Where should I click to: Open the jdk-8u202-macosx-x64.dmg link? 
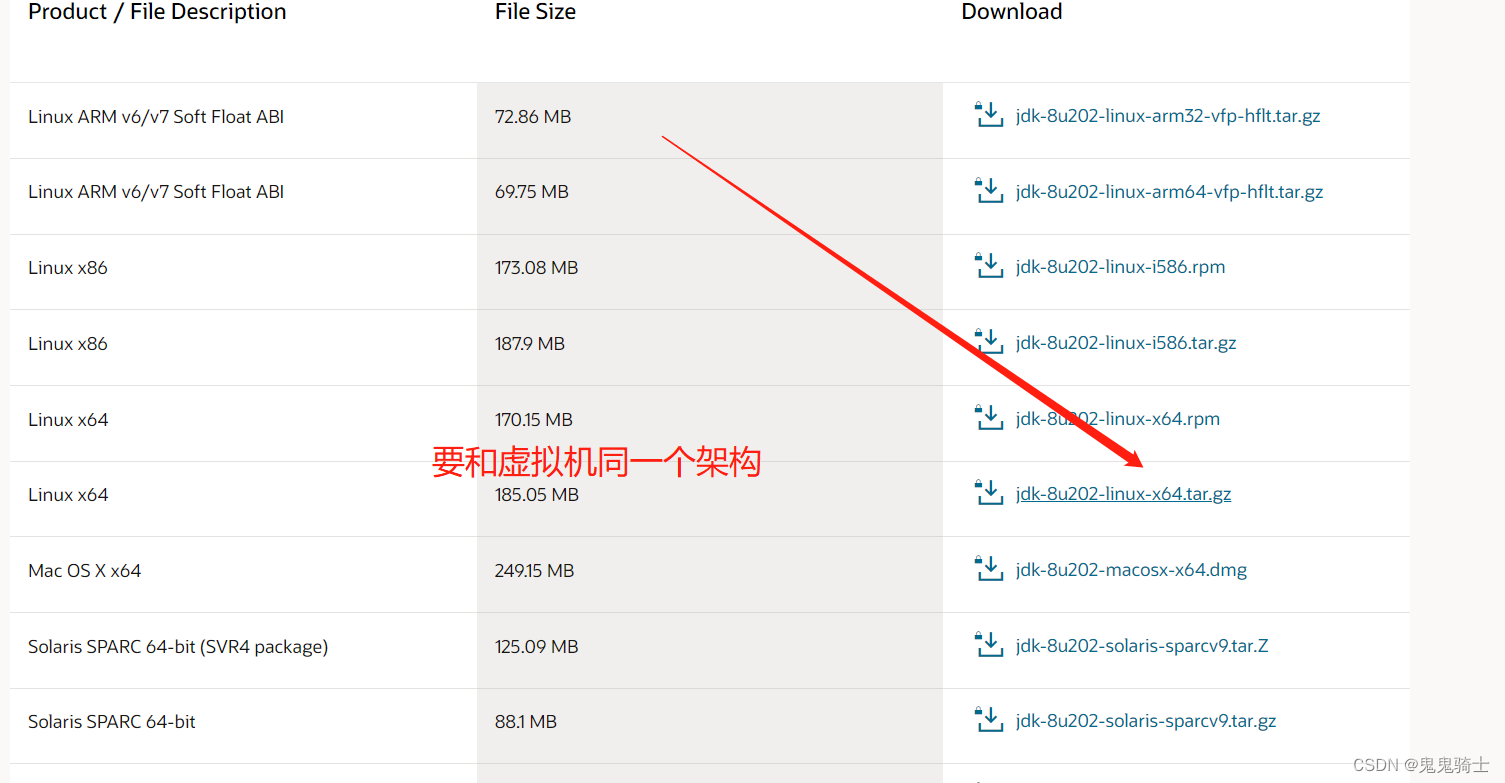1131,570
